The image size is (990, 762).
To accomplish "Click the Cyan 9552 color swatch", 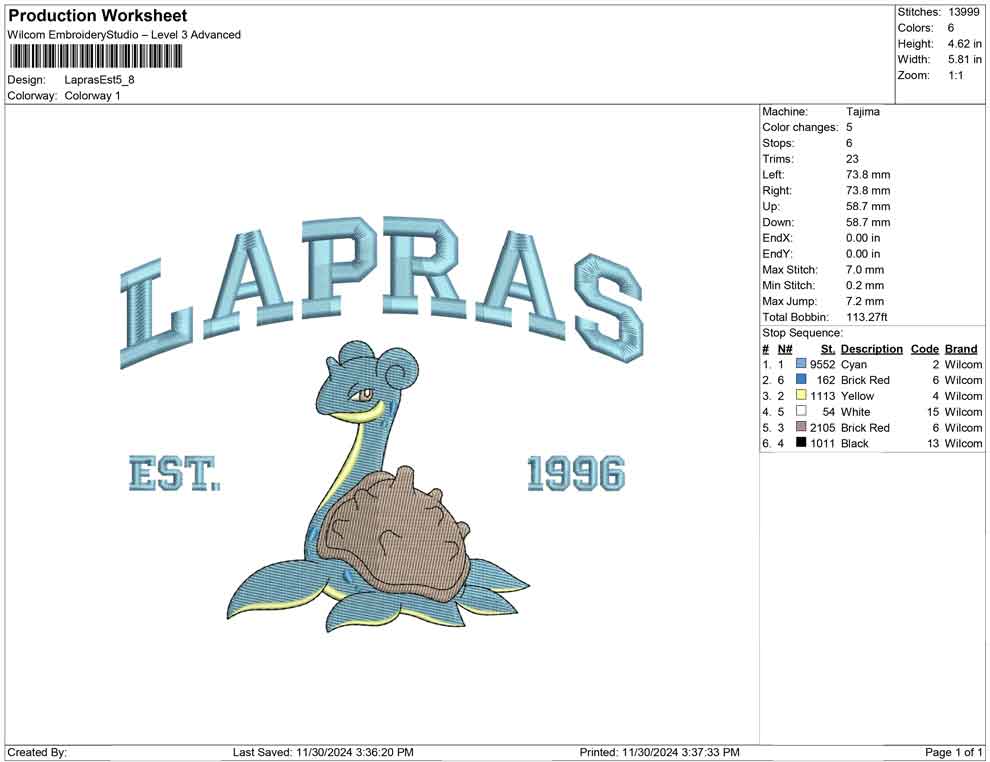I will tap(801, 364).
